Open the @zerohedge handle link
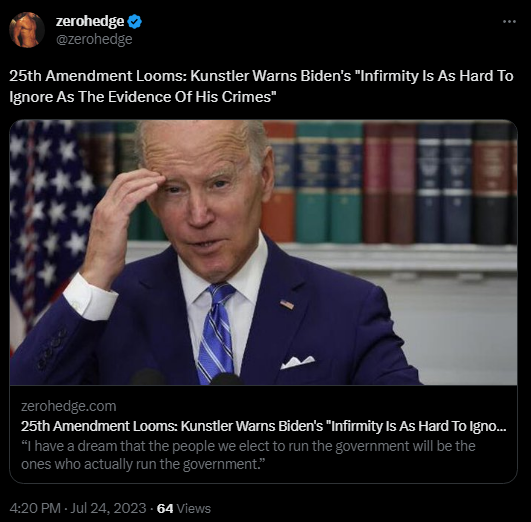The height and width of the screenshot is (522, 531). pyautogui.click(x=94, y=39)
